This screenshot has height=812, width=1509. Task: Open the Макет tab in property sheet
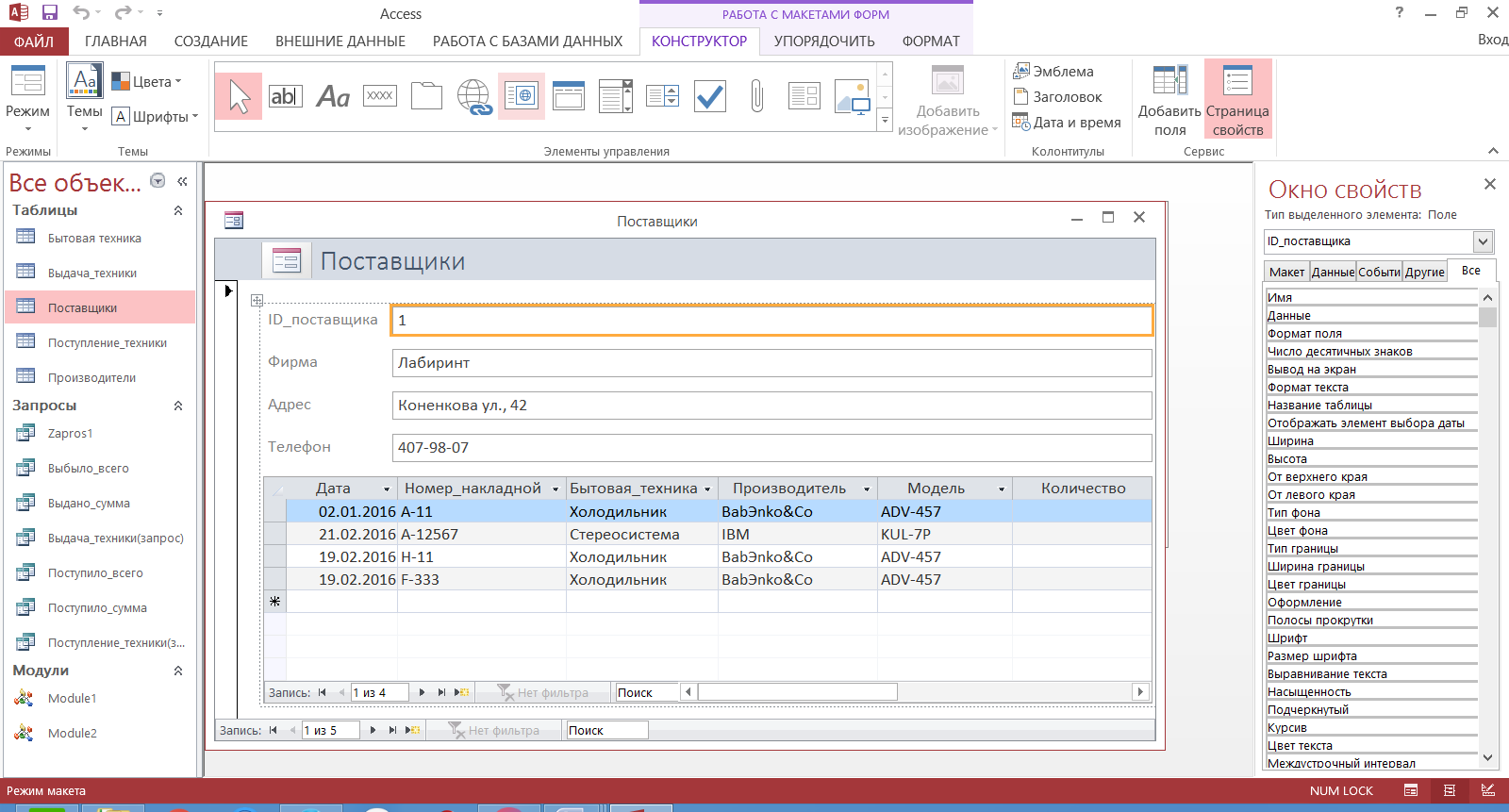1286,272
